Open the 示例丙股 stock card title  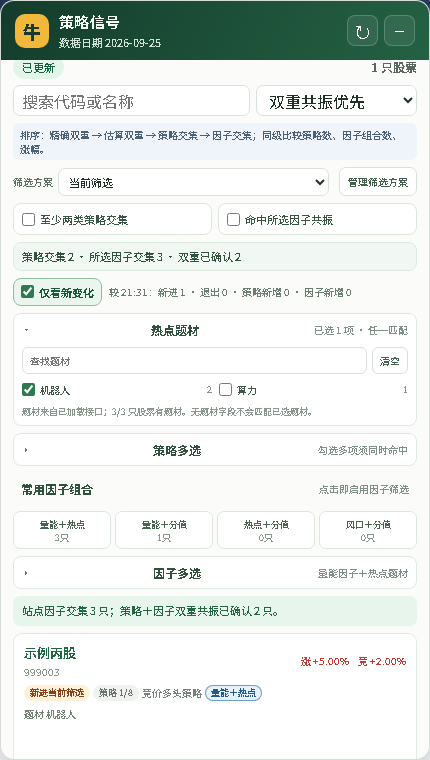coord(50,653)
